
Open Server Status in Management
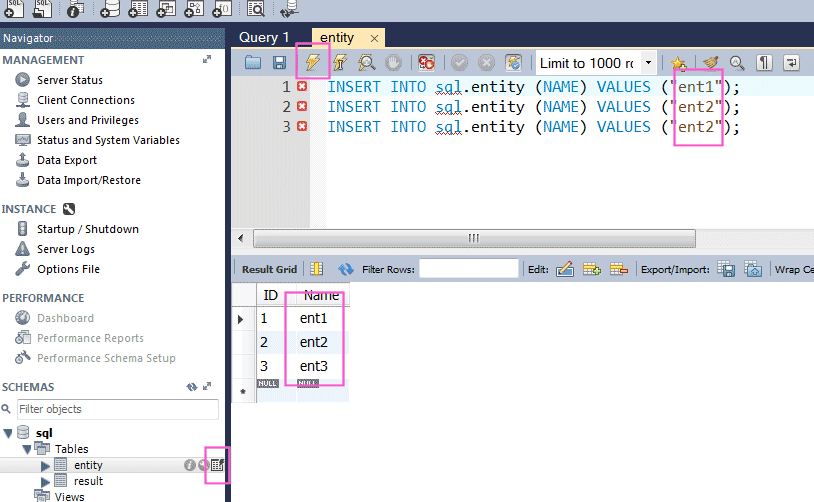(69, 80)
